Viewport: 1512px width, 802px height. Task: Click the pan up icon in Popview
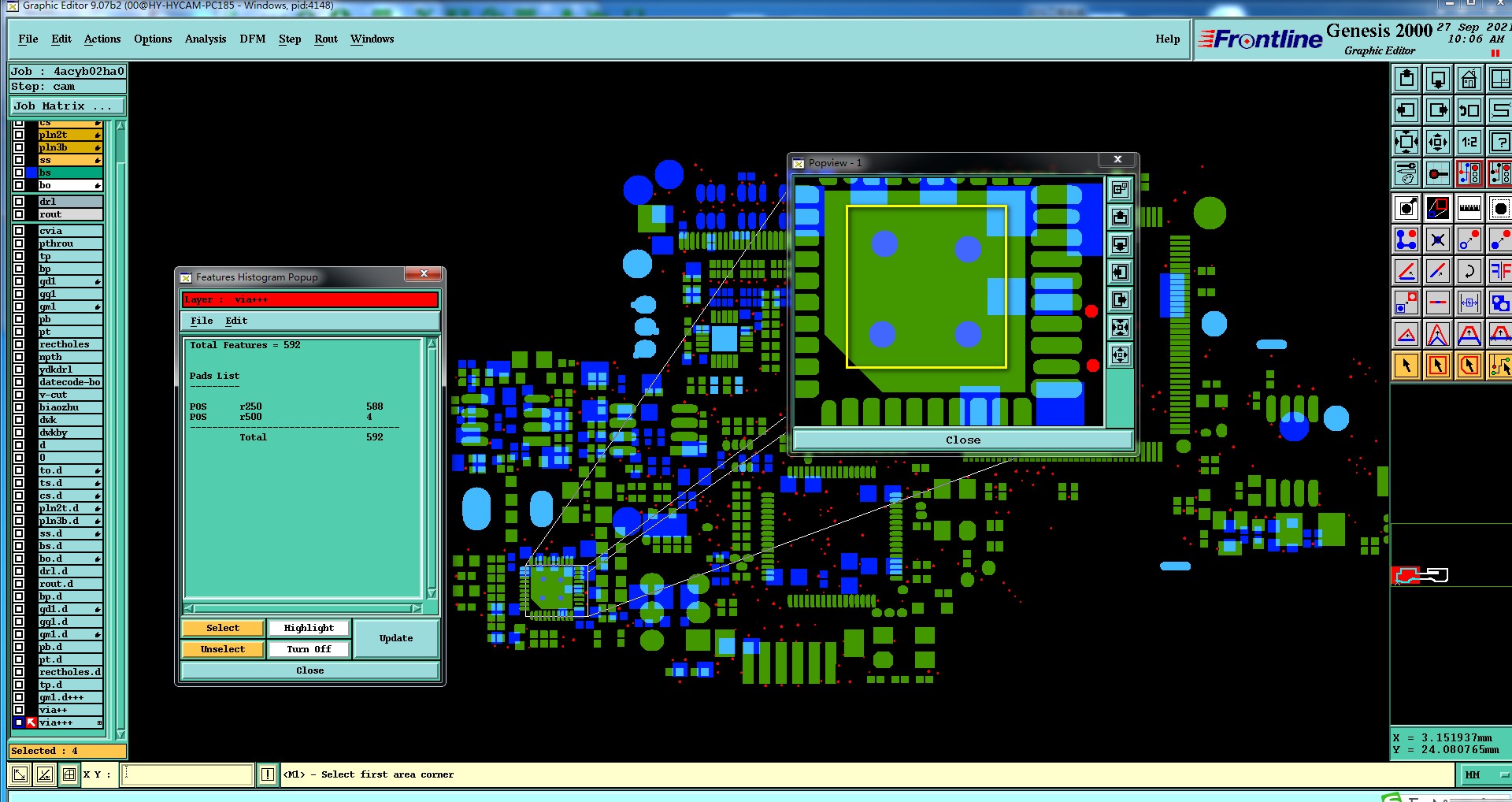pos(1120,217)
